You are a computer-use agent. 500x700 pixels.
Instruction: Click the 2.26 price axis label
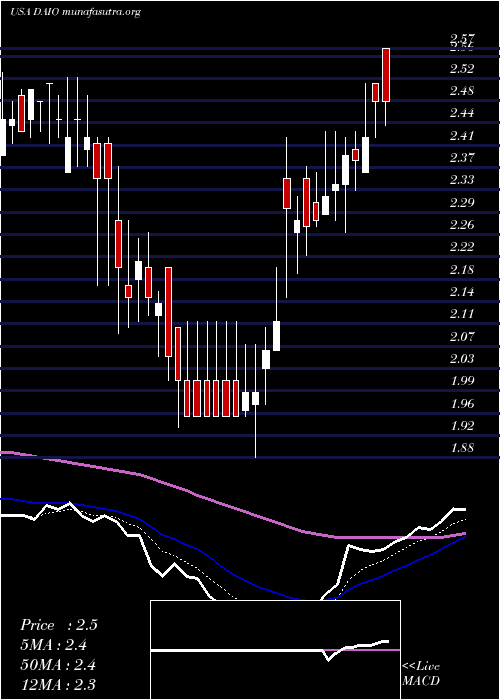(x=462, y=225)
